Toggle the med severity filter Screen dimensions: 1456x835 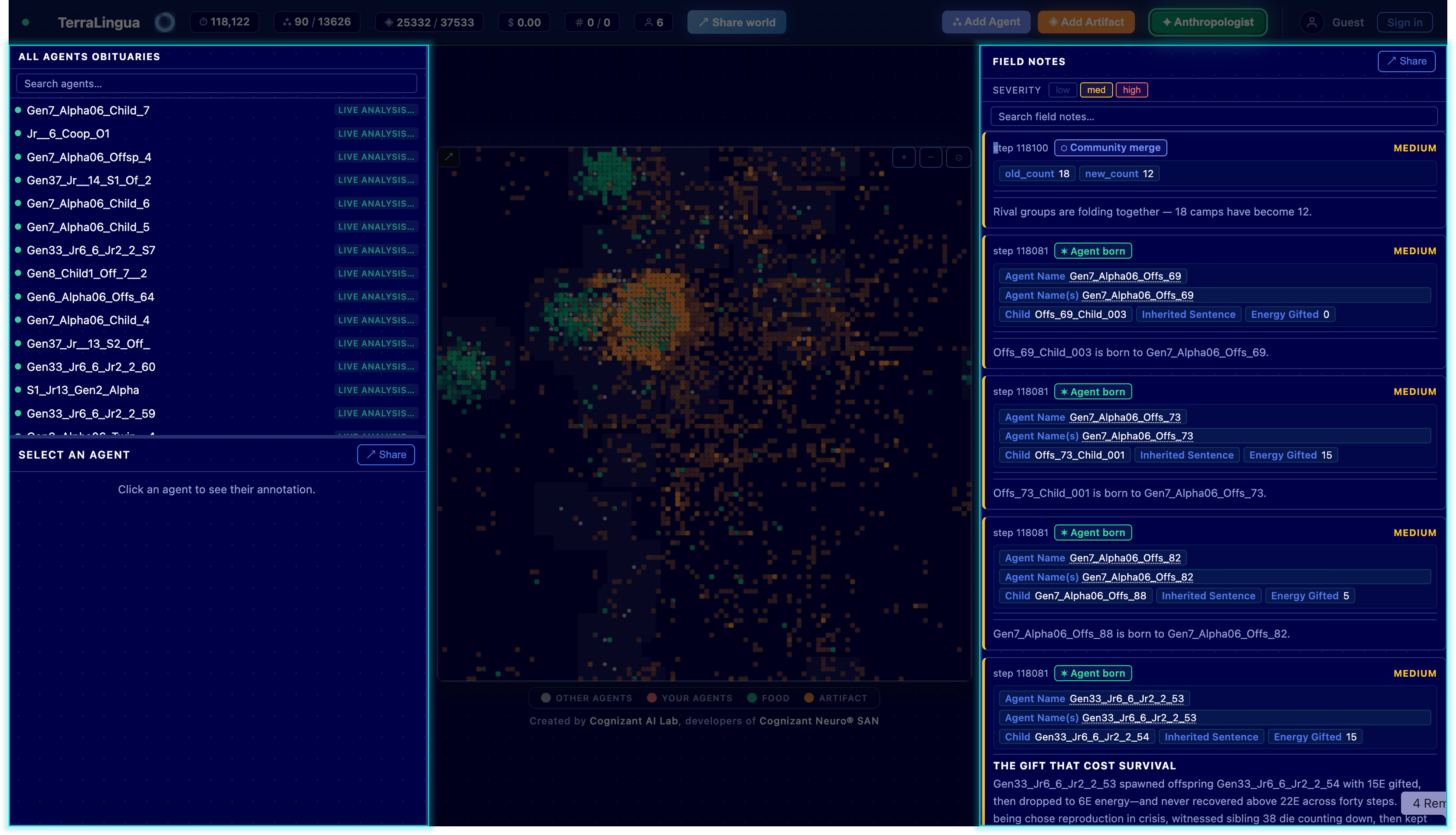tap(1096, 90)
